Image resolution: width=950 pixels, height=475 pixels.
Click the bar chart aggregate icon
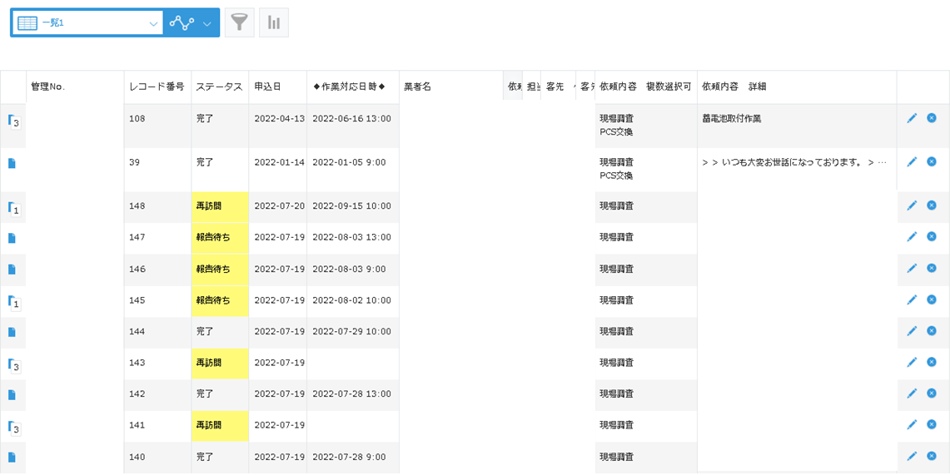[274, 23]
